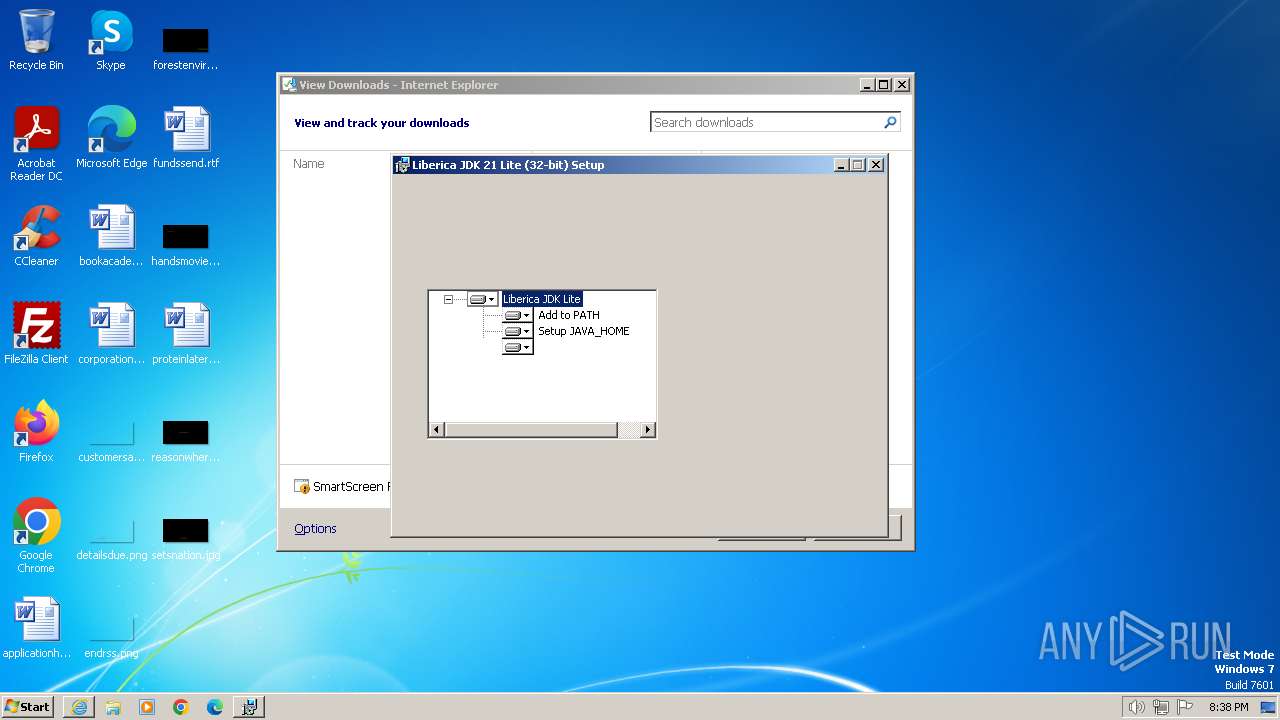Maximize the View Downloads window
1280x720 pixels.
click(884, 85)
